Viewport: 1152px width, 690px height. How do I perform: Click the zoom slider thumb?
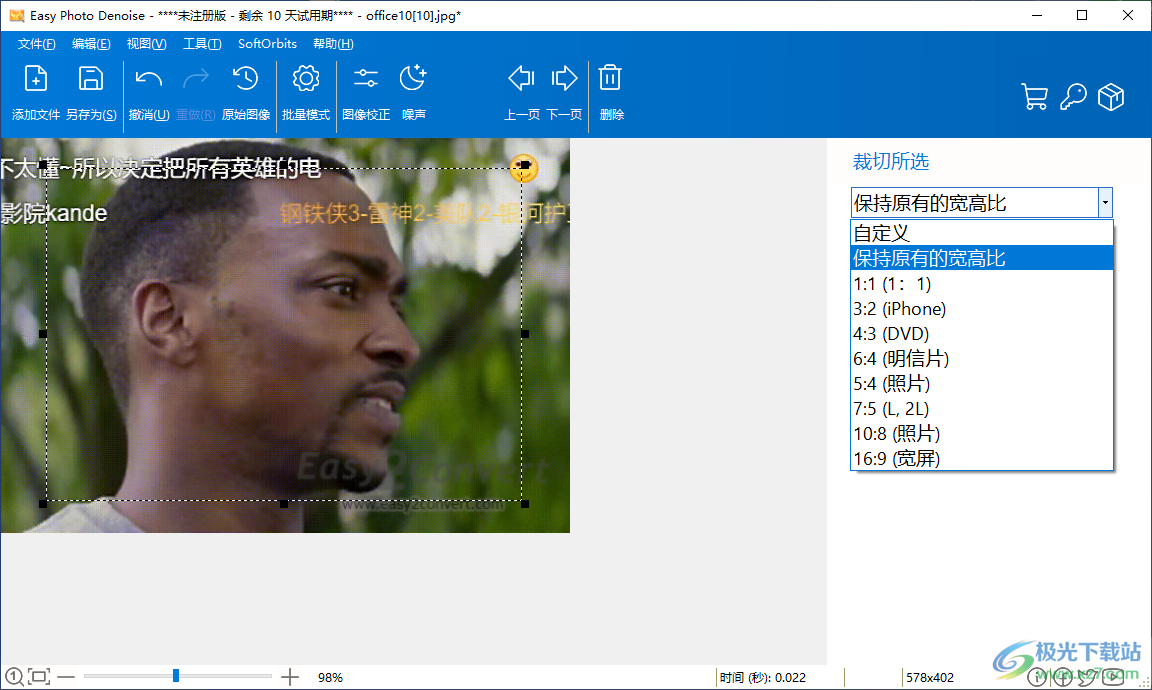[176, 675]
